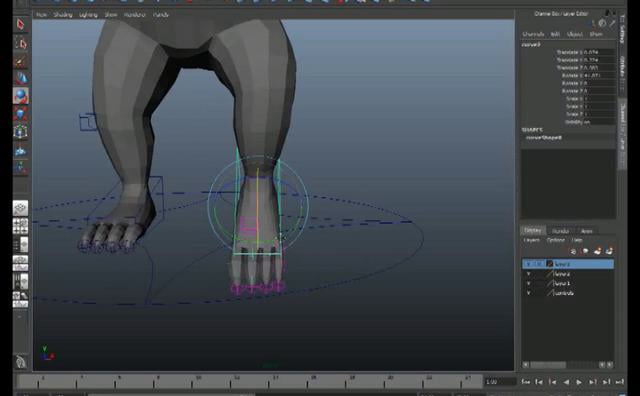Switch to the Rotate tool

tap(20, 96)
